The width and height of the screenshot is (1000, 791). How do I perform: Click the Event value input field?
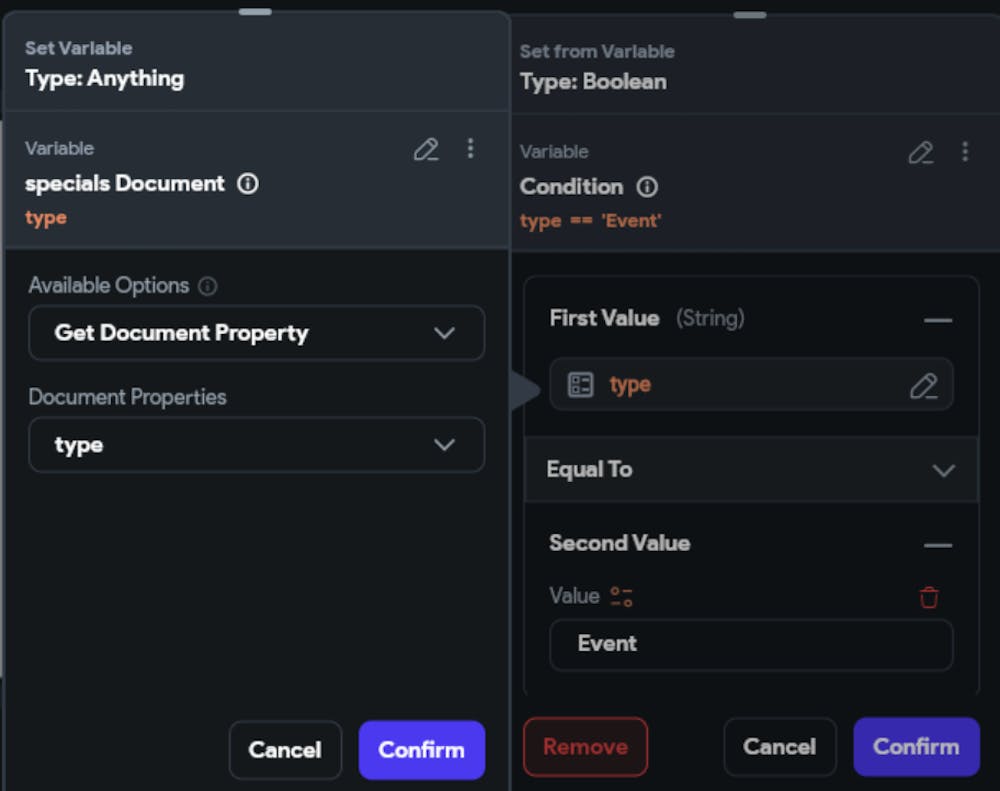coord(750,644)
